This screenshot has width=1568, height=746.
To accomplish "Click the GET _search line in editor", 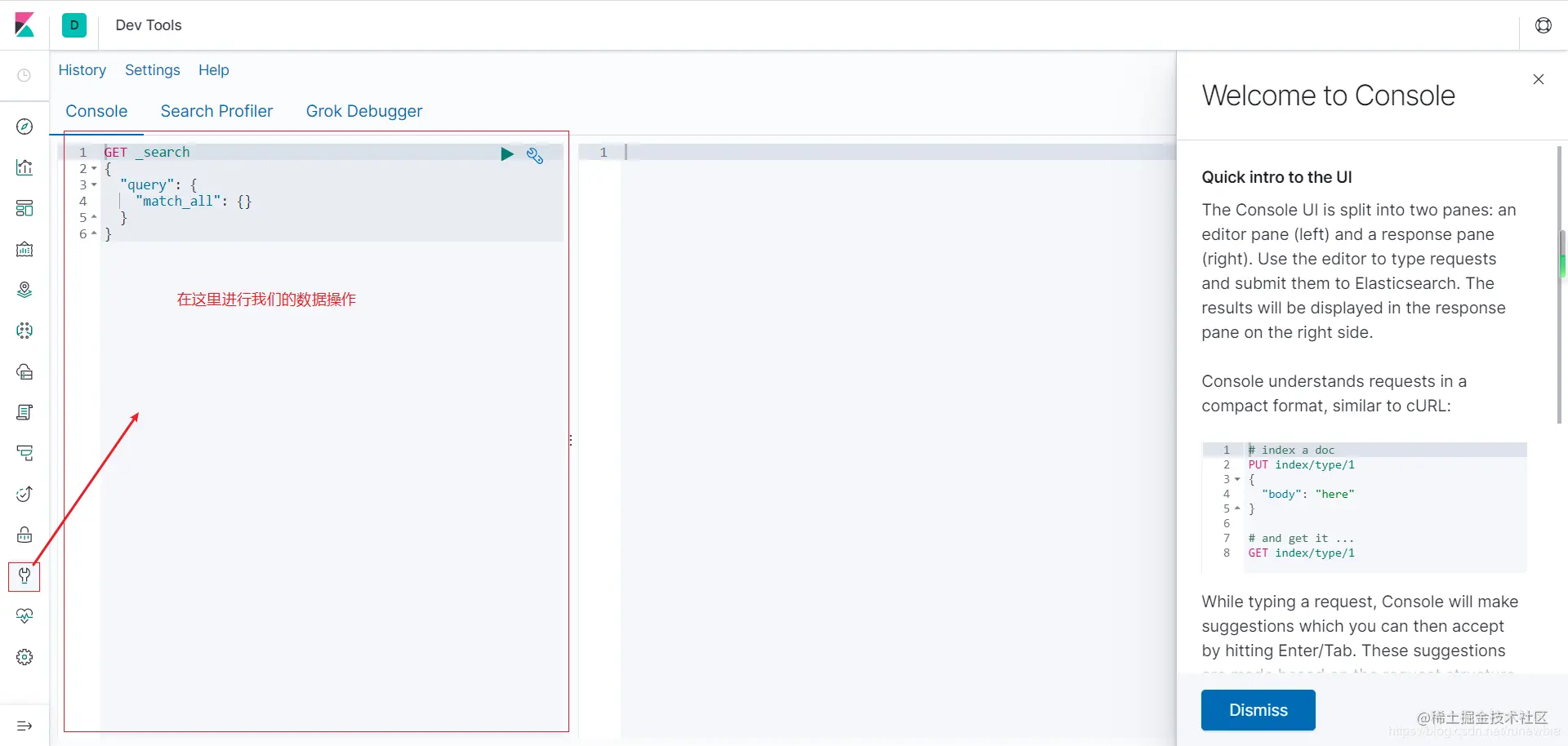I will tap(147, 153).
